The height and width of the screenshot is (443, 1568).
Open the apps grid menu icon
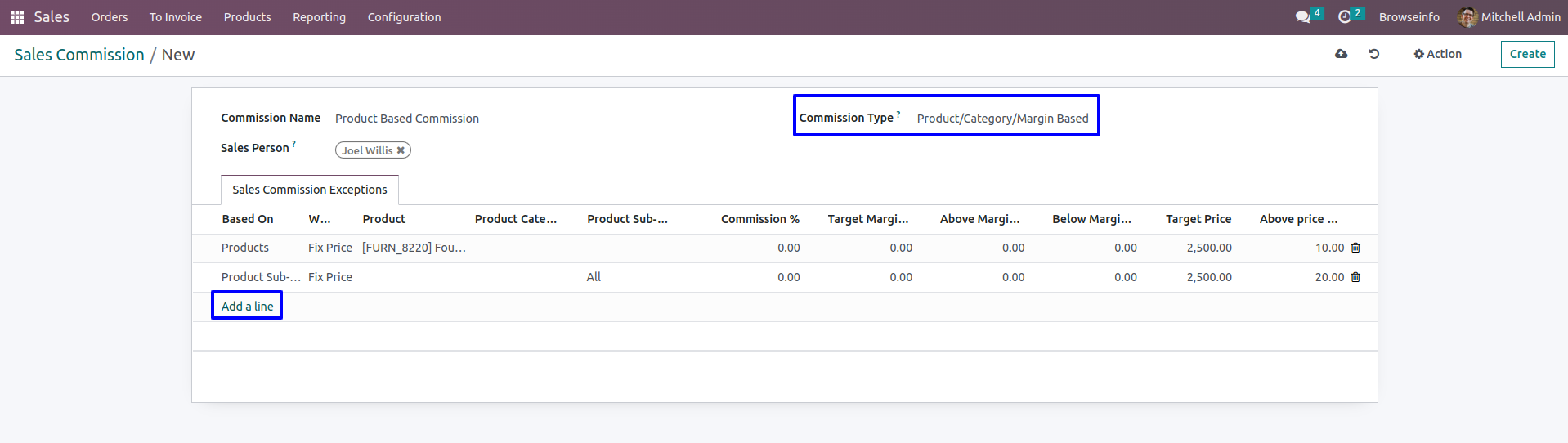pos(17,17)
